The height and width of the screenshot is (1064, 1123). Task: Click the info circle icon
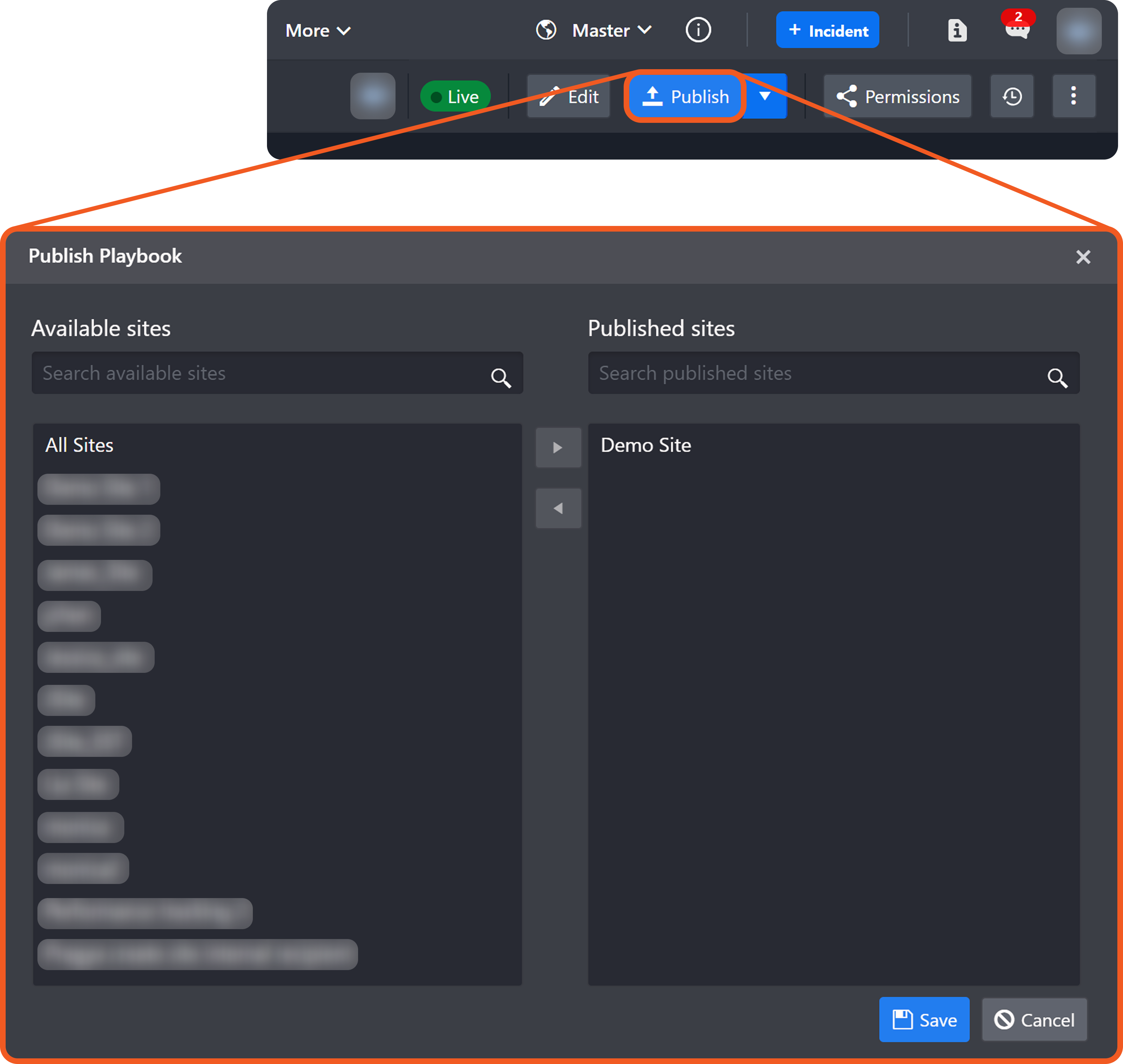click(x=698, y=30)
